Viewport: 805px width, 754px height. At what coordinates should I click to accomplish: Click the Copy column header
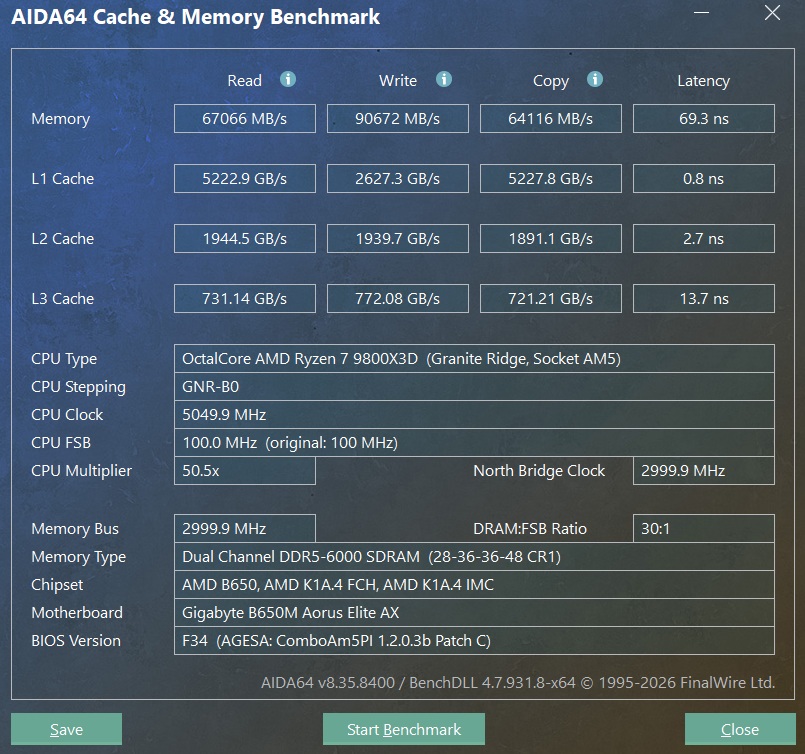551,81
